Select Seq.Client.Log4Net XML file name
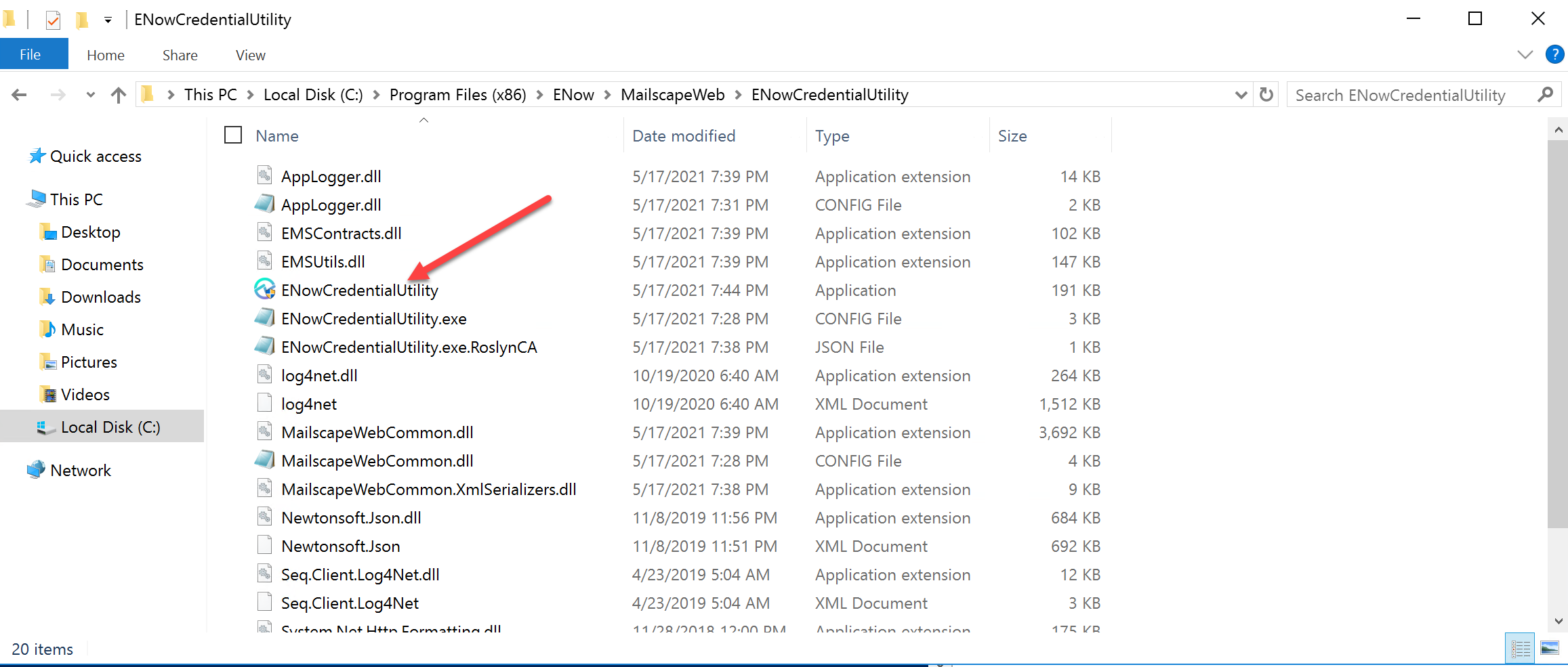Image resolution: width=1568 pixels, height=667 pixels. (350, 603)
